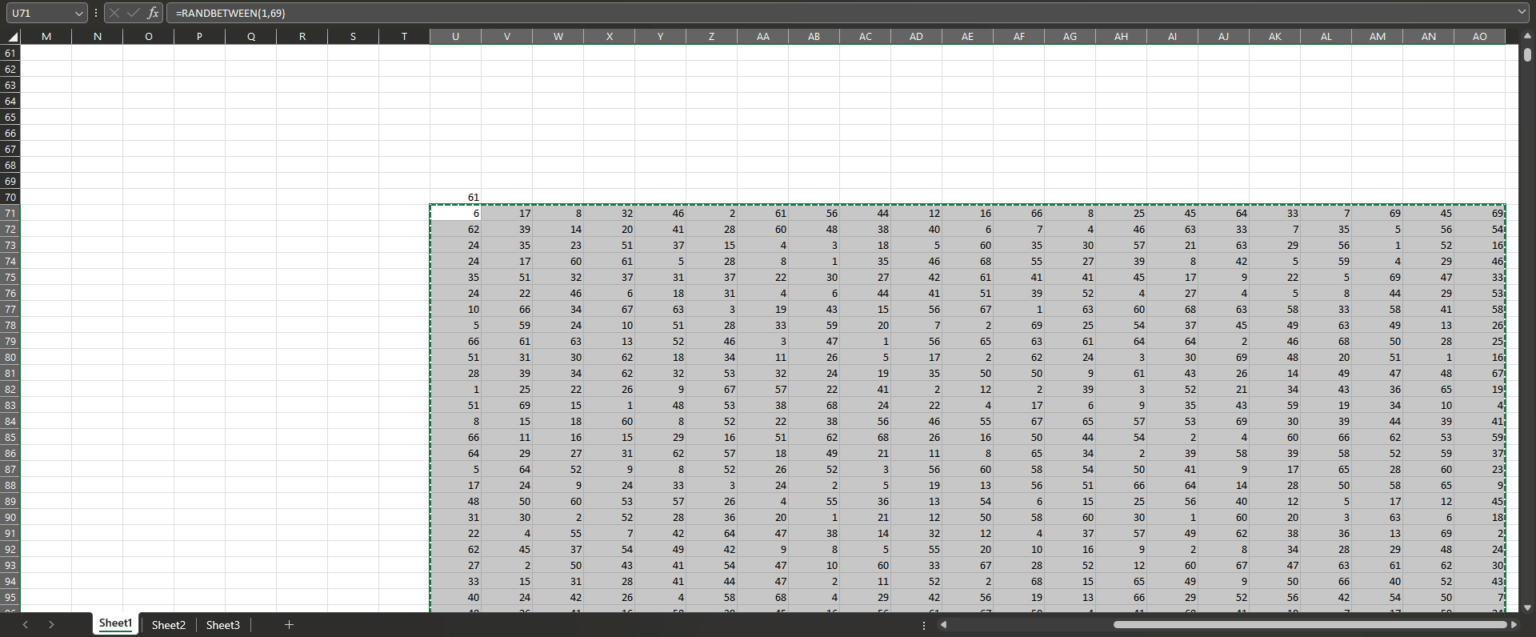This screenshot has width=1536, height=637.
Task: Click the Select All triangle above the row headers
Action: tap(12, 36)
